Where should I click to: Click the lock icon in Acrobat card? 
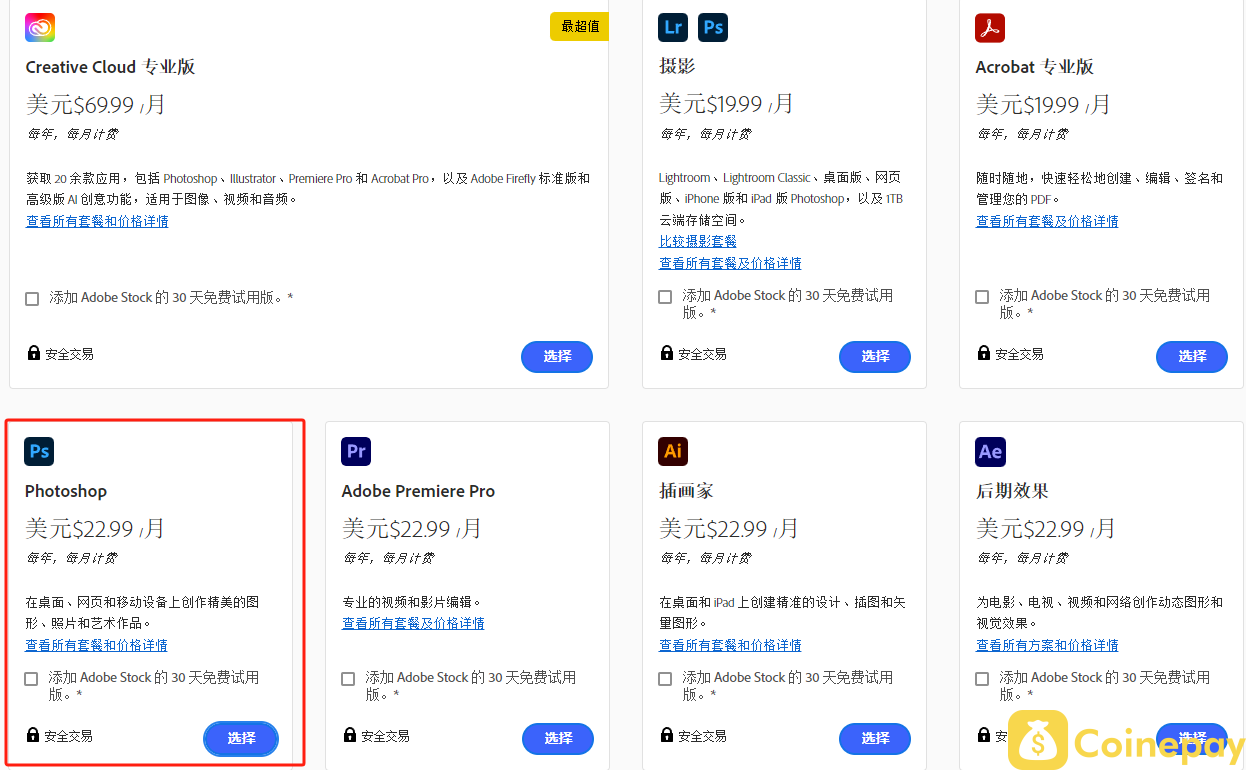coord(984,353)
